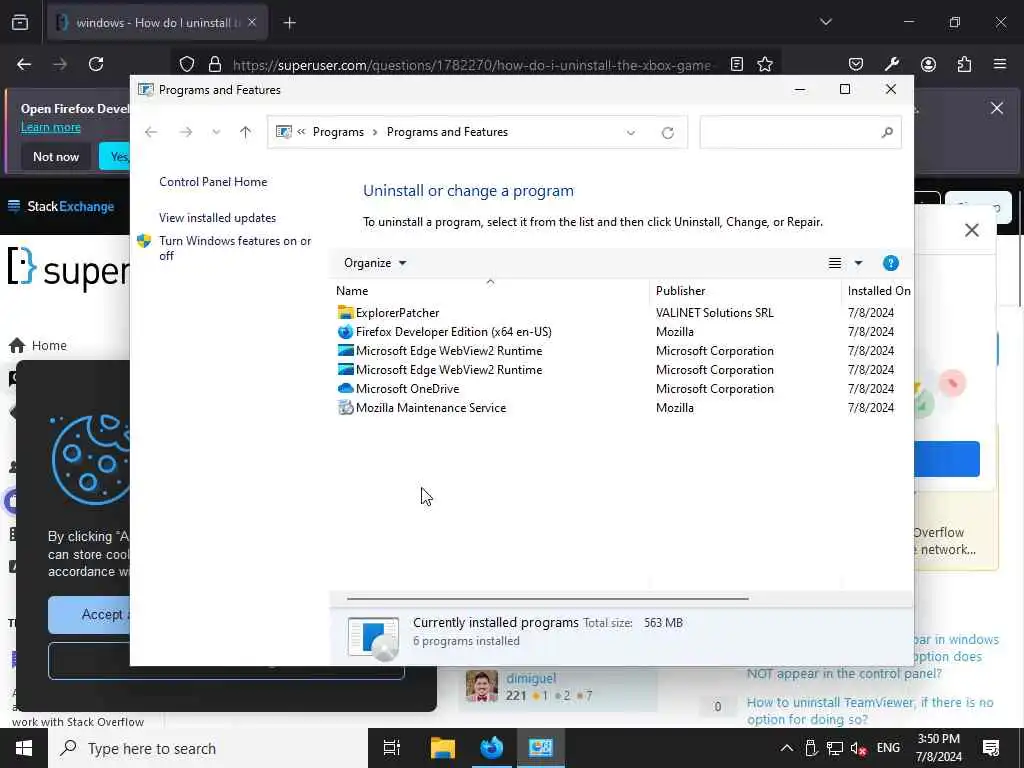Click the muted volume tray icon
Viewport: 1024px width, 768px height.
tap(858, 748)
